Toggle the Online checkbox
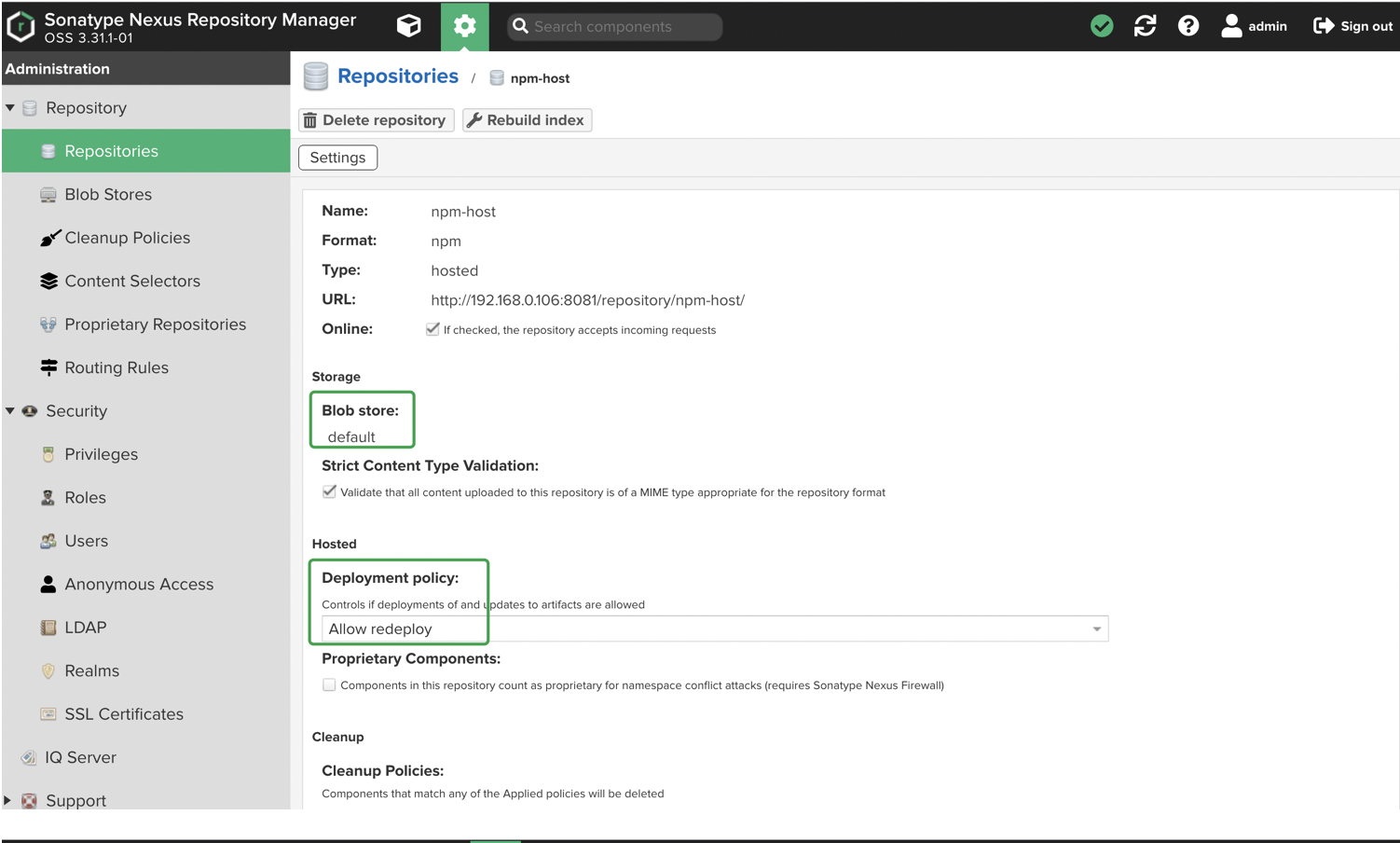Image resolution: width=1400 pixels, height=843 pixels. [x=432, y=329]
